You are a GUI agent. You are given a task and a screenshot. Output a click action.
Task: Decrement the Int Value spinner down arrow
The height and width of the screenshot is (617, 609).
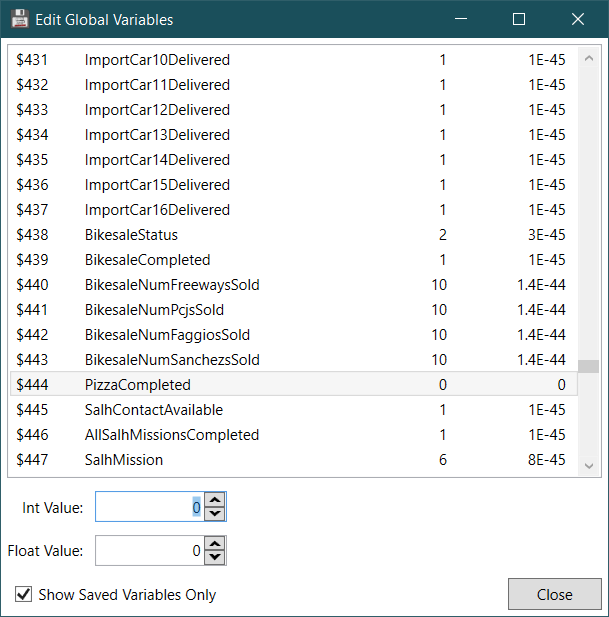[215, 514]
